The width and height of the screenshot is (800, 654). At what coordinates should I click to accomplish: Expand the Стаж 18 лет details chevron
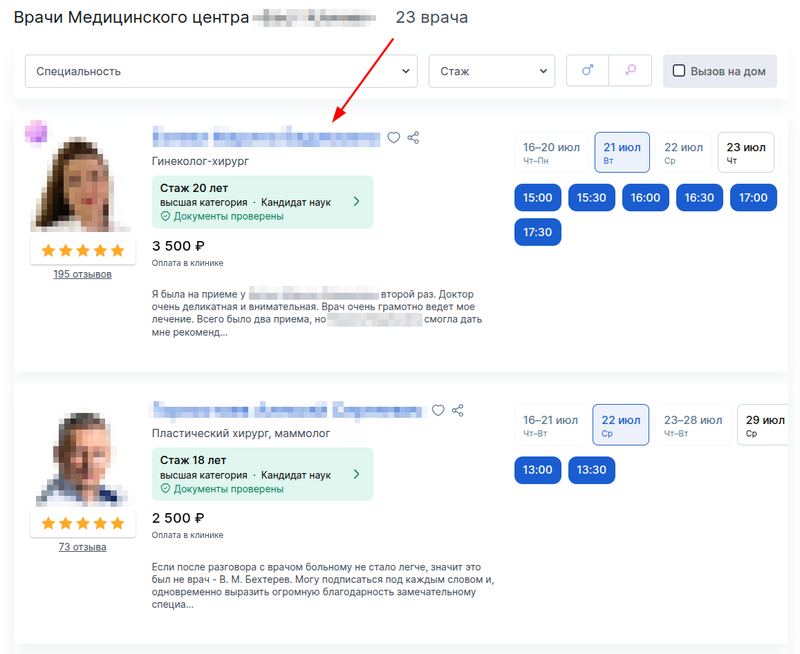coord(356,474)
